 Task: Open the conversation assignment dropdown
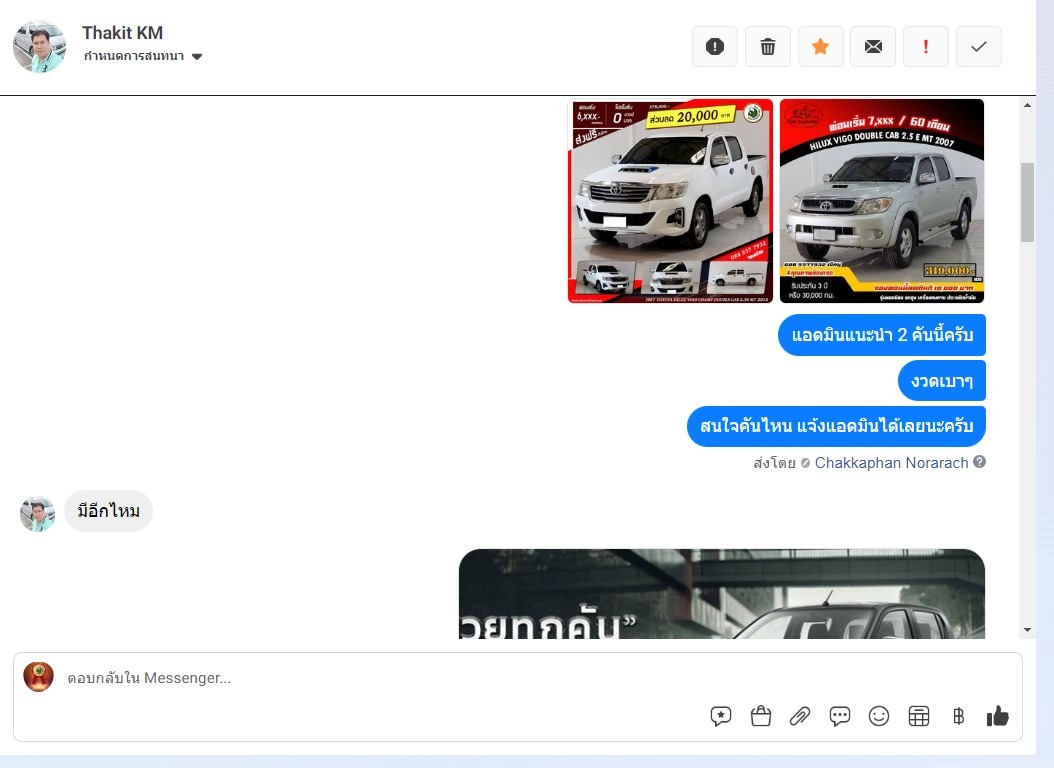[x=143, y=56]
